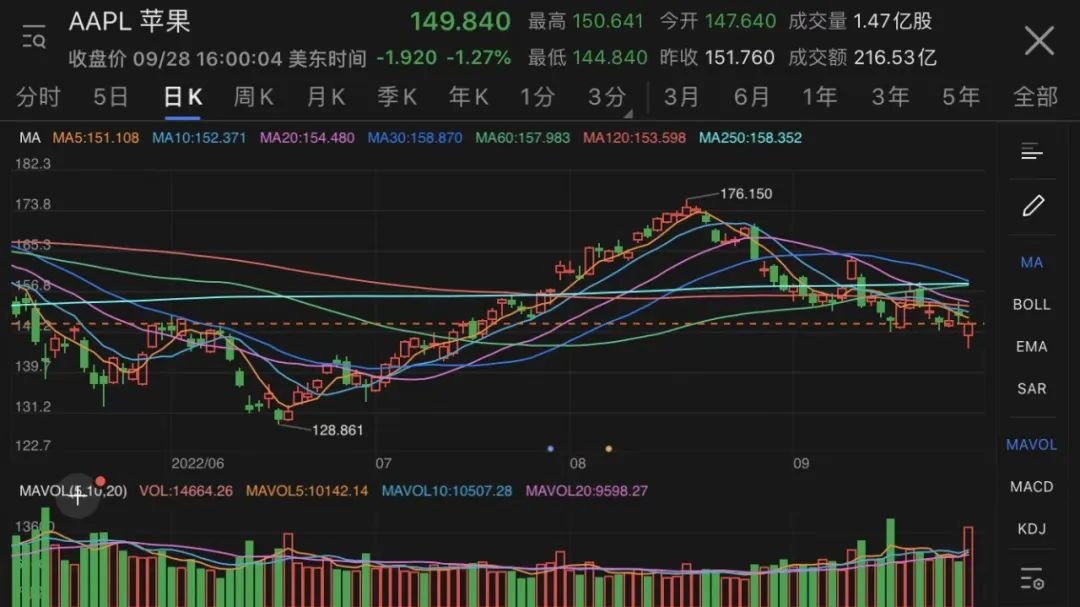Screen dimensions: 1080x607
Task: Click the 176.150 high price label
Action: 746,194
